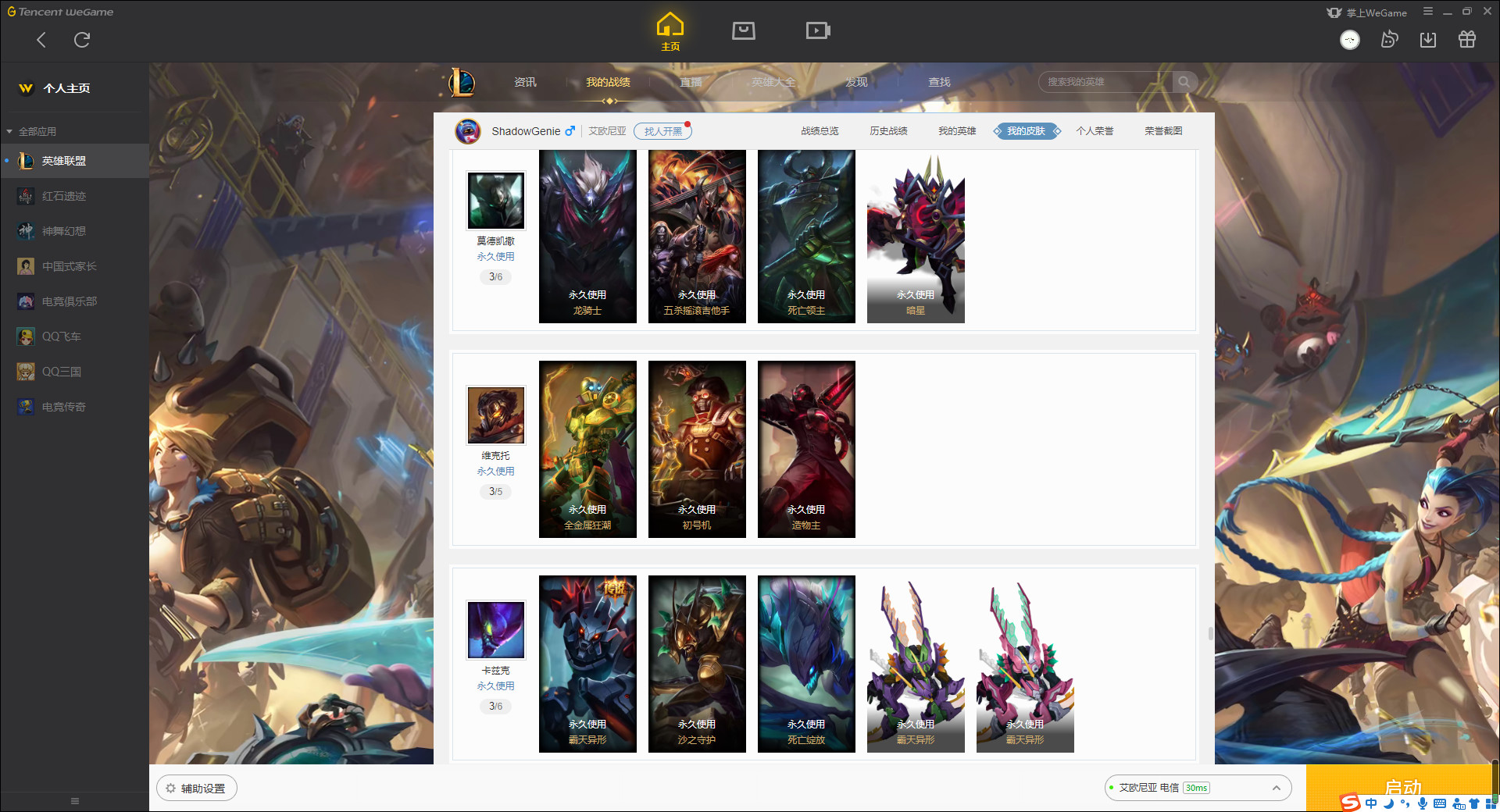The image size is (1500, 812).
Task: Open the 我的战绩 navigation tab
Action: 608,82
